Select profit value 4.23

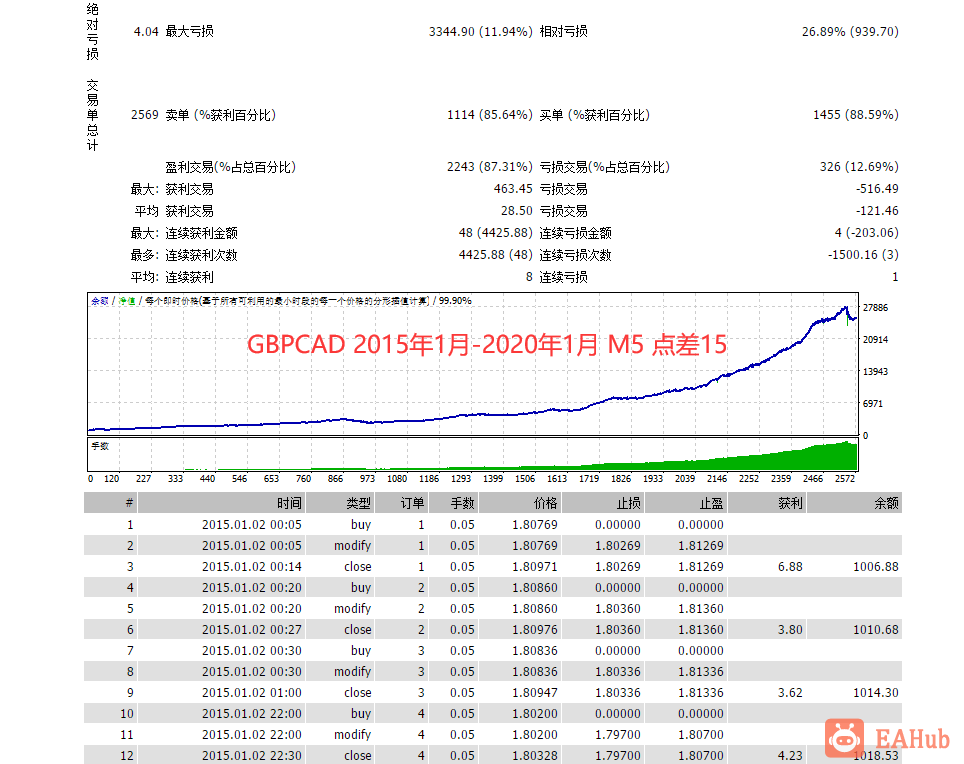click(790, 755)
